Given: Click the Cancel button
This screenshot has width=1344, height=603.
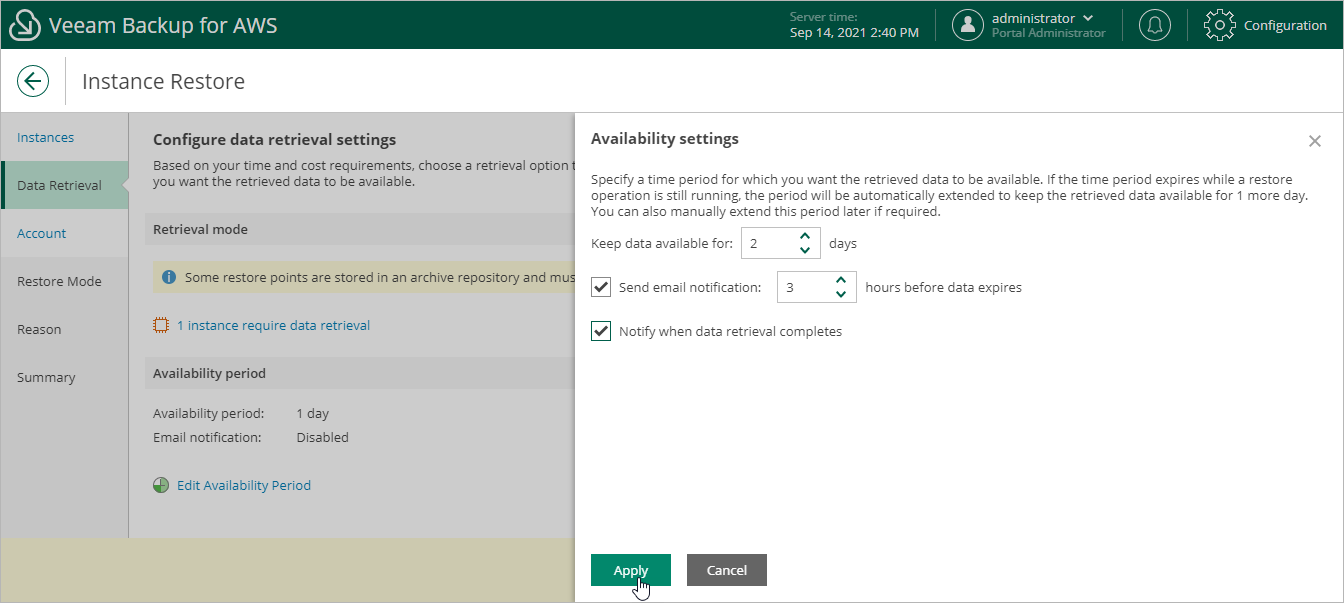Looking at the screenshot, I should pyautogui.click(x=726, y=570).
